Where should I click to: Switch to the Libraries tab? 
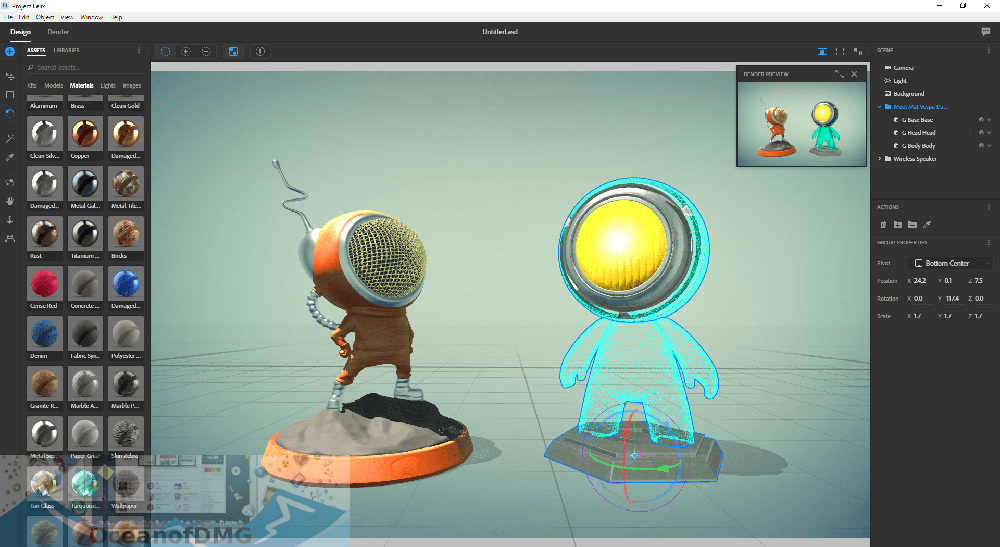click(66, 50)
